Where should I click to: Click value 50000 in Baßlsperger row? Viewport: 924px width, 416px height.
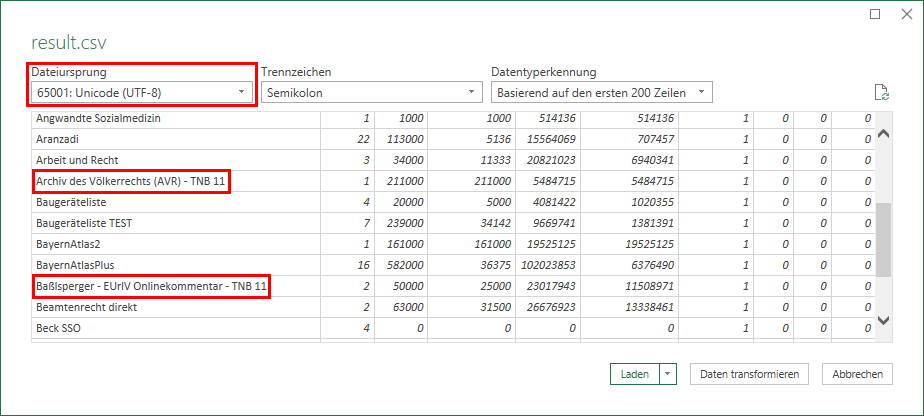(x=408, y=286)
